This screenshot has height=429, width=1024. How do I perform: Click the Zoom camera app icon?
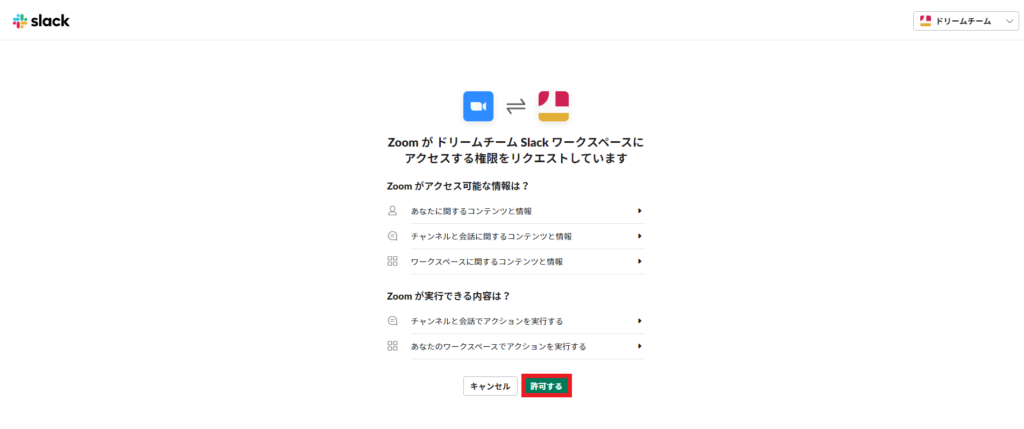point(478,106)
